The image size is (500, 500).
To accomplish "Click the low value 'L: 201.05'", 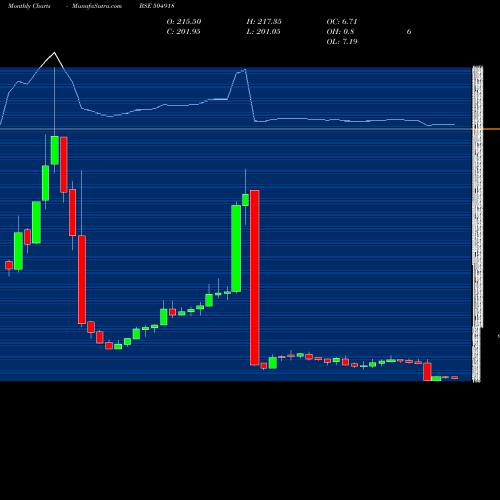I will [263, 32].
